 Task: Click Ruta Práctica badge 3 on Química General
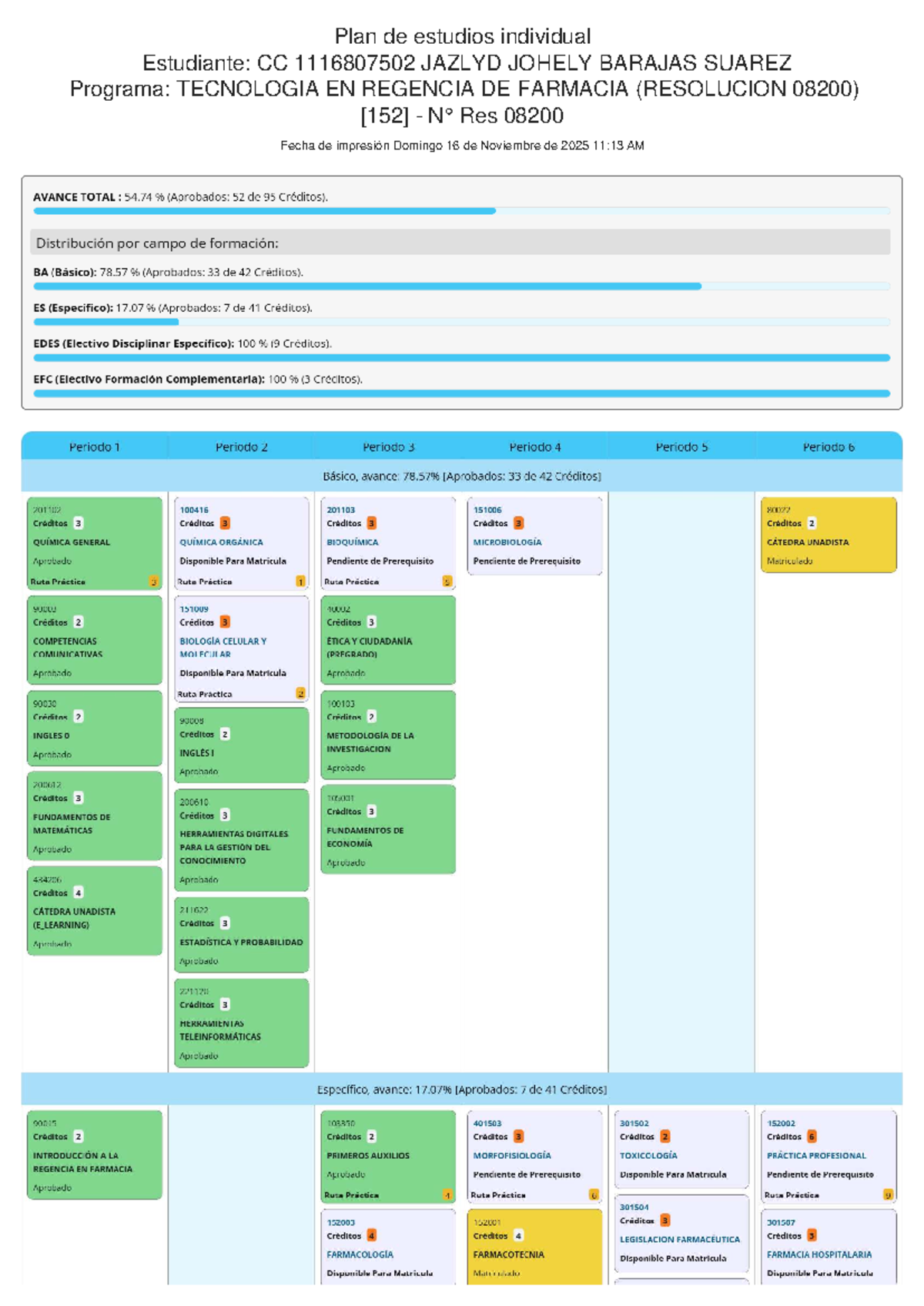(x=153, y=581)
